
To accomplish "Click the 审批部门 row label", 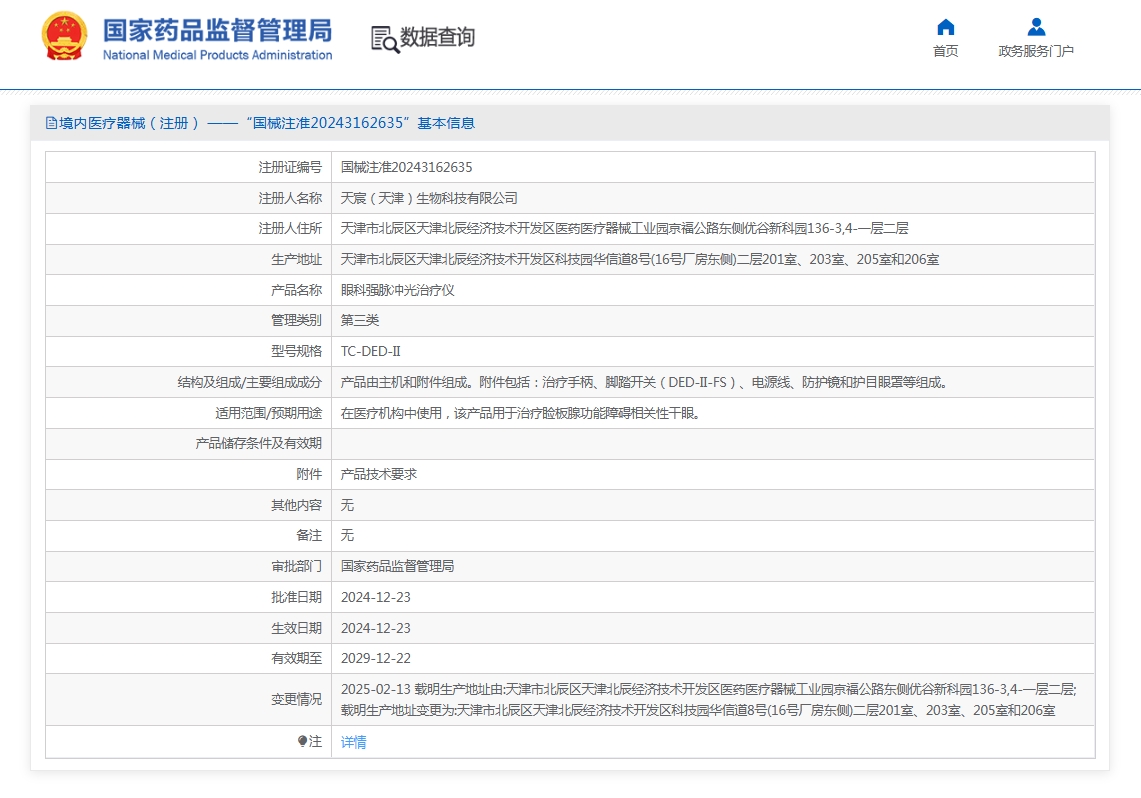I will (x=296, y=566).
